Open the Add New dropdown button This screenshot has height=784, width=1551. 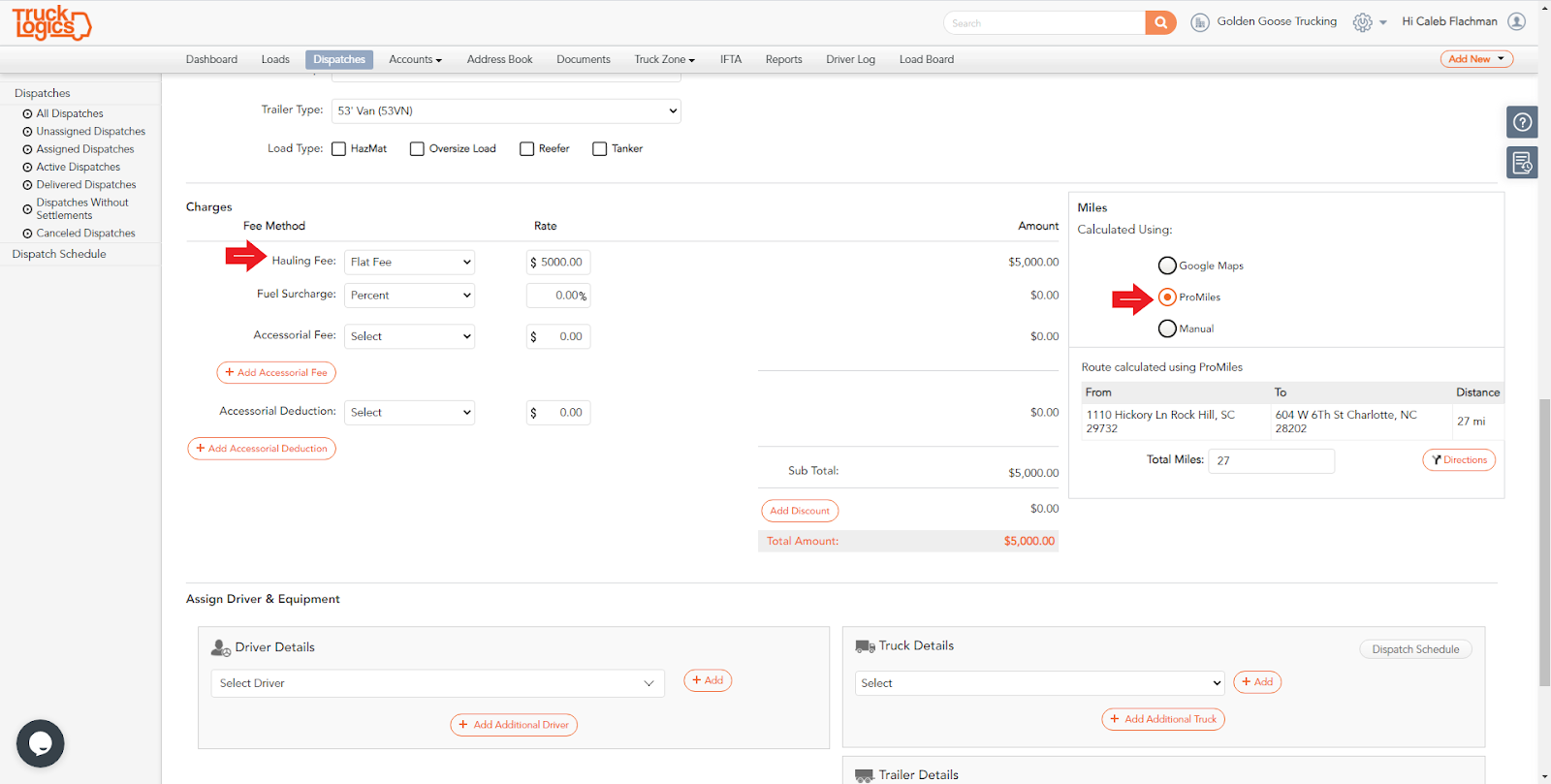point(1476,59)
